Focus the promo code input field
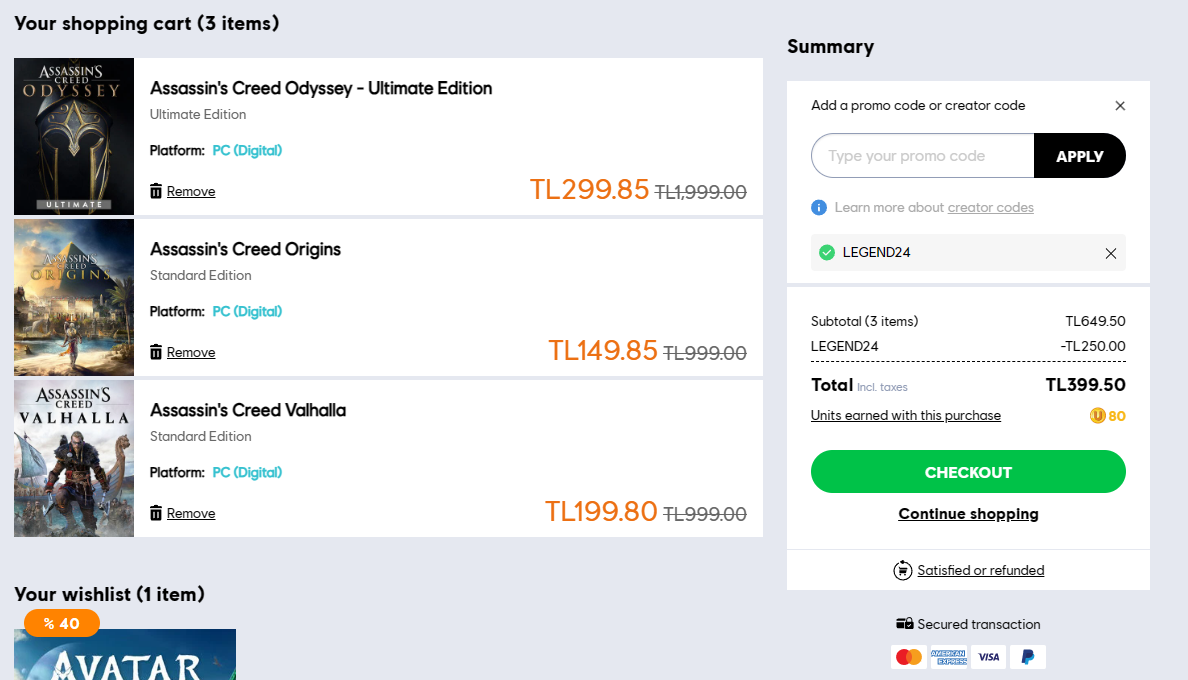Screen dimensions: 1188x680 coord(922,156)
